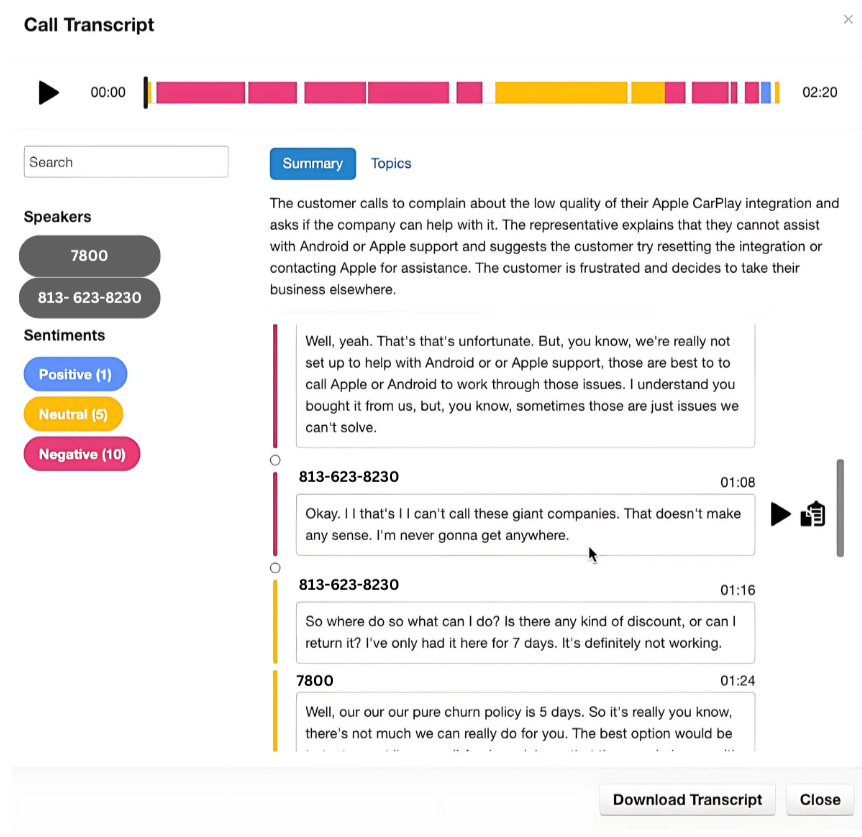
Task: Filter transcript by speaker 7800
Action: [89, 256]
